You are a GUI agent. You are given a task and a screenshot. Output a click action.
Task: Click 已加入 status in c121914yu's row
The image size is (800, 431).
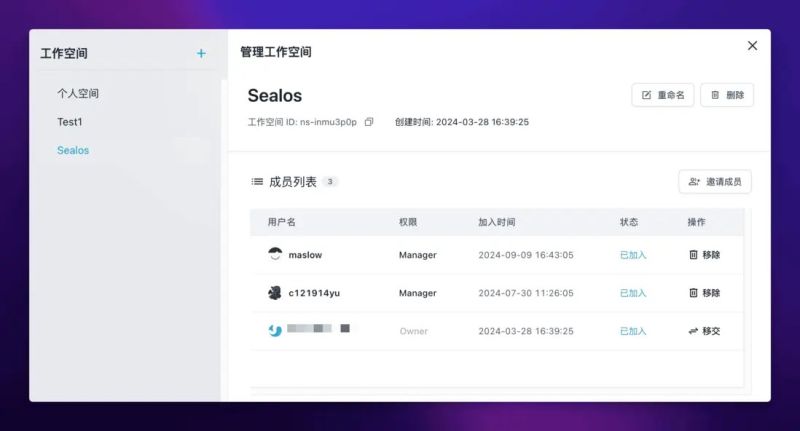click(633, 293)
